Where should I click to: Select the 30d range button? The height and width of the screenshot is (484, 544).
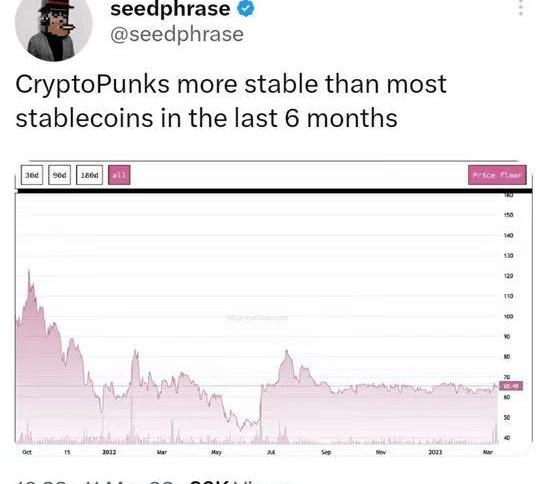(32, 175)
